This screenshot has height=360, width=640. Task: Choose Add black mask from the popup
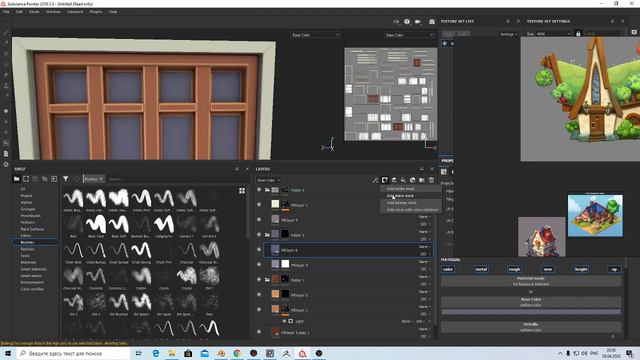(x=411, y=196)
